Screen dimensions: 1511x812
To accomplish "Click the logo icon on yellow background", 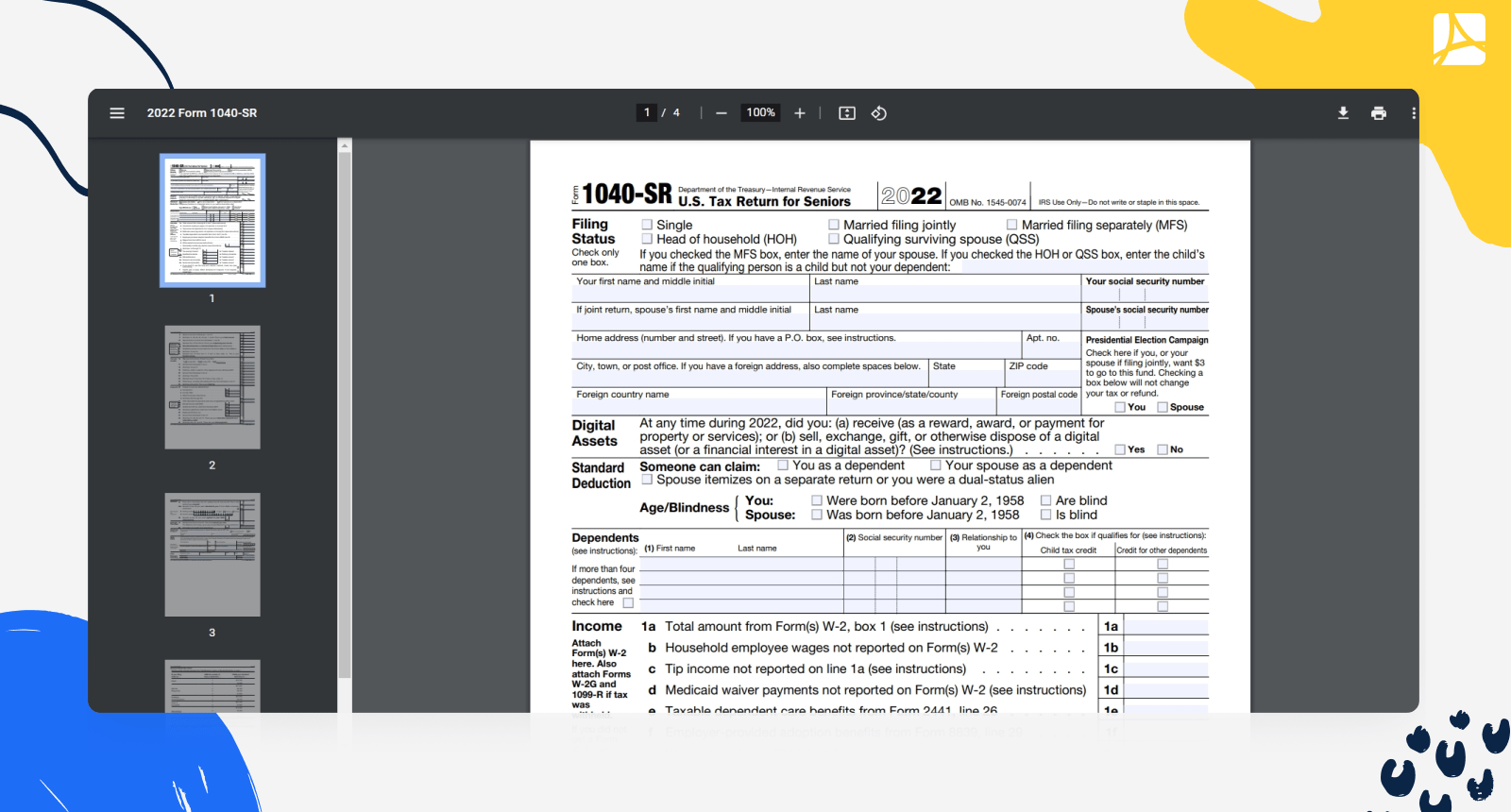I will click(1459, 39).
